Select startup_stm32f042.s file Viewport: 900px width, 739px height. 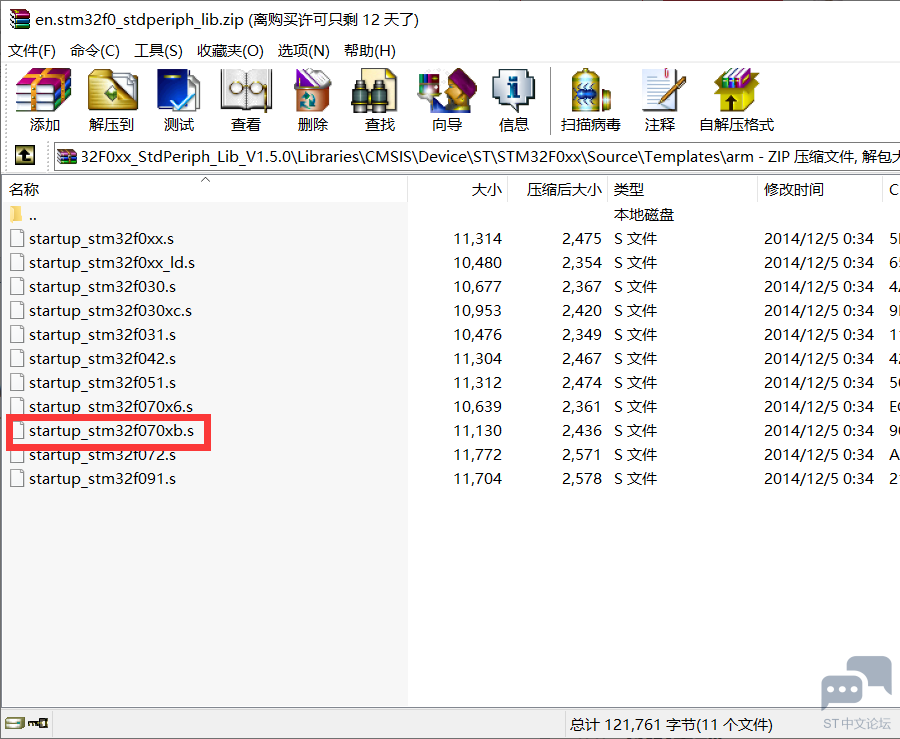coord(102,359)
